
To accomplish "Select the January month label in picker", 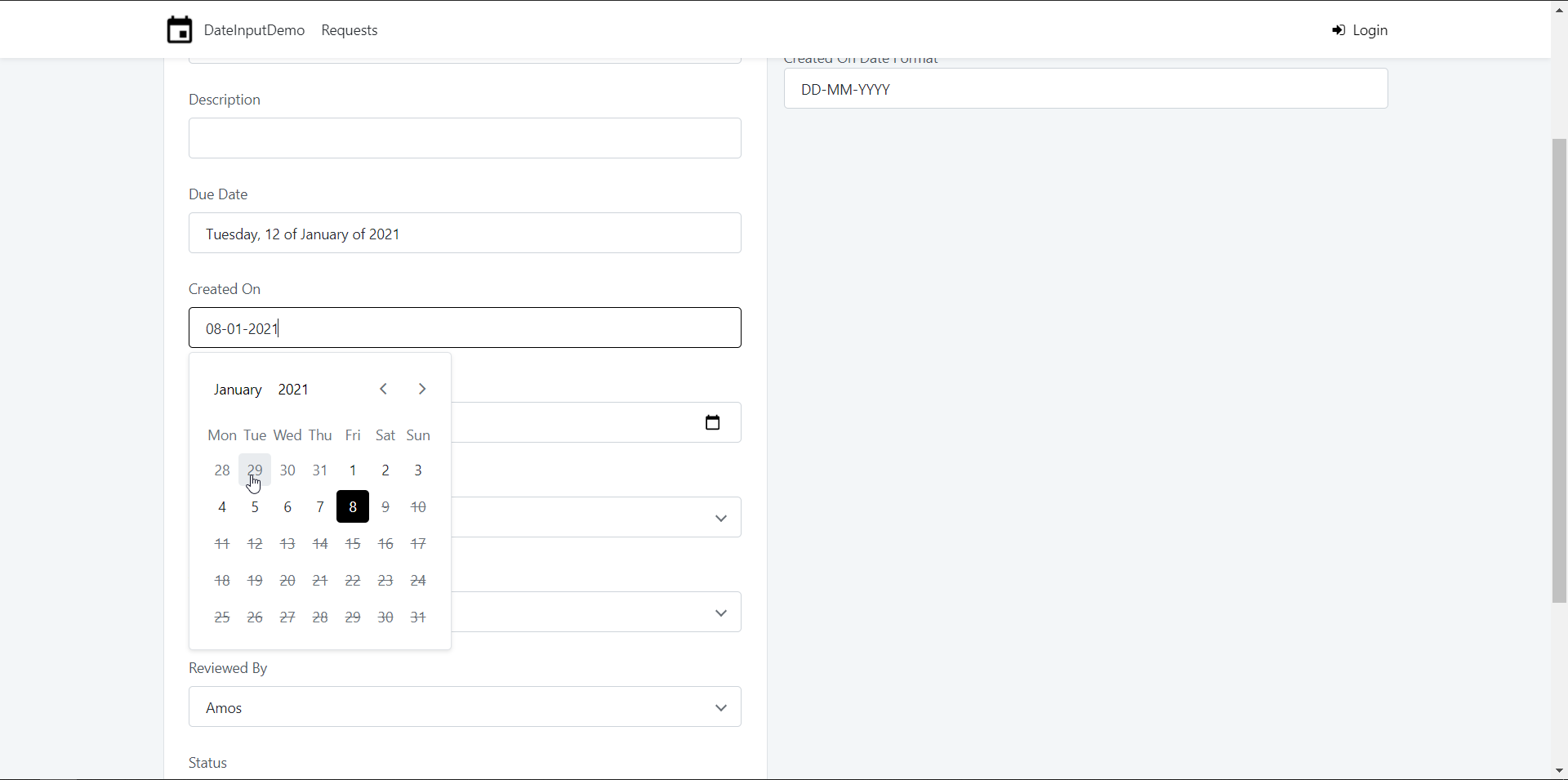I will click(x=238, y=390).
